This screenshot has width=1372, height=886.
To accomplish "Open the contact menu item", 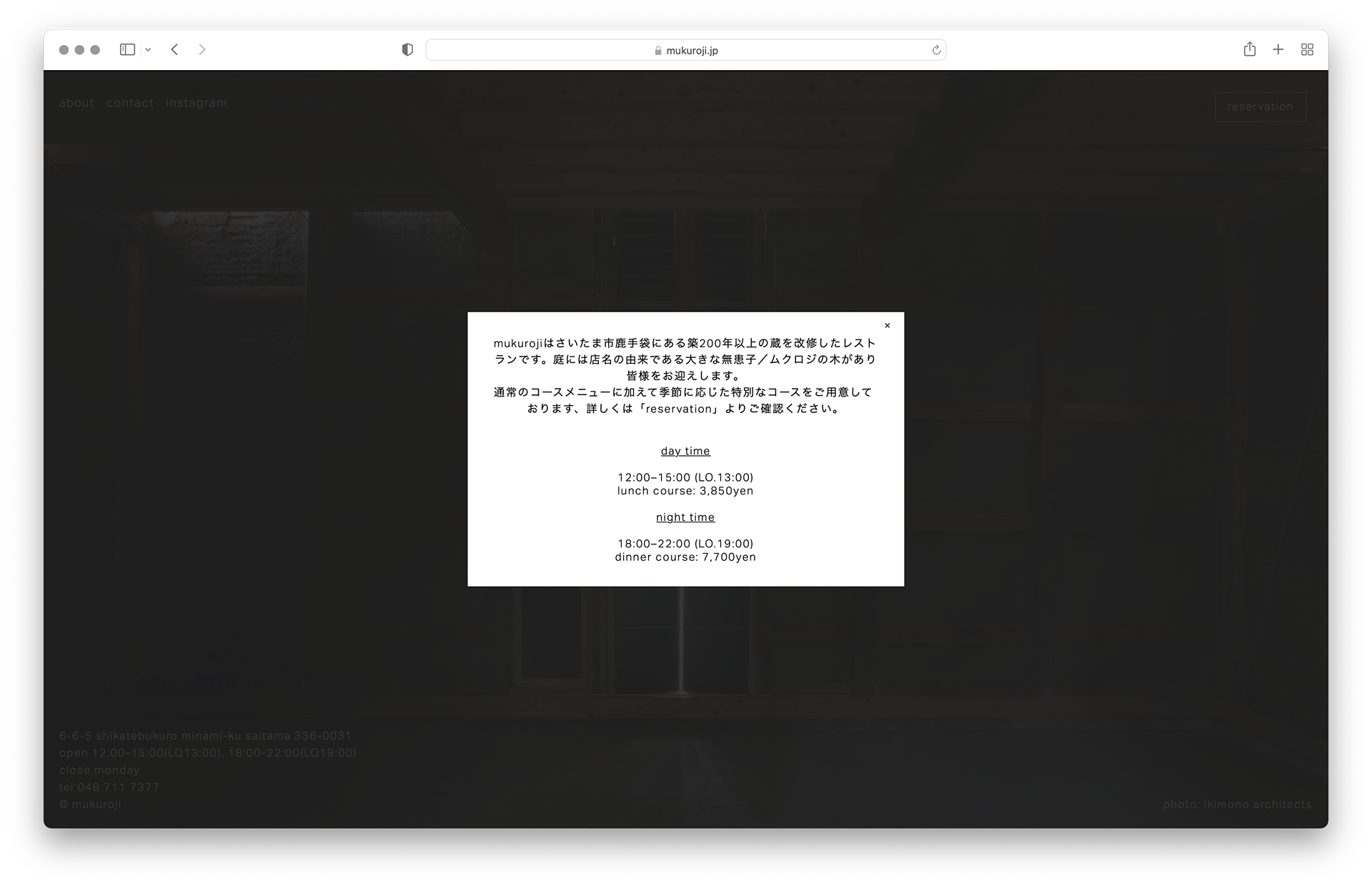I will [x=130, y=103].
